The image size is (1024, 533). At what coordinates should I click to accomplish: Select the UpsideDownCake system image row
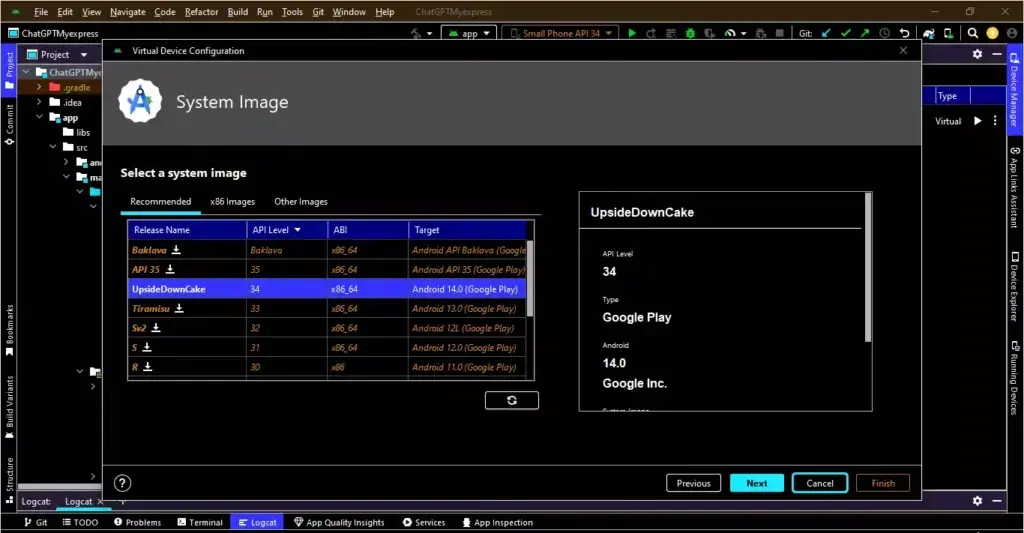pyautogui.click(x=327, y=289)
